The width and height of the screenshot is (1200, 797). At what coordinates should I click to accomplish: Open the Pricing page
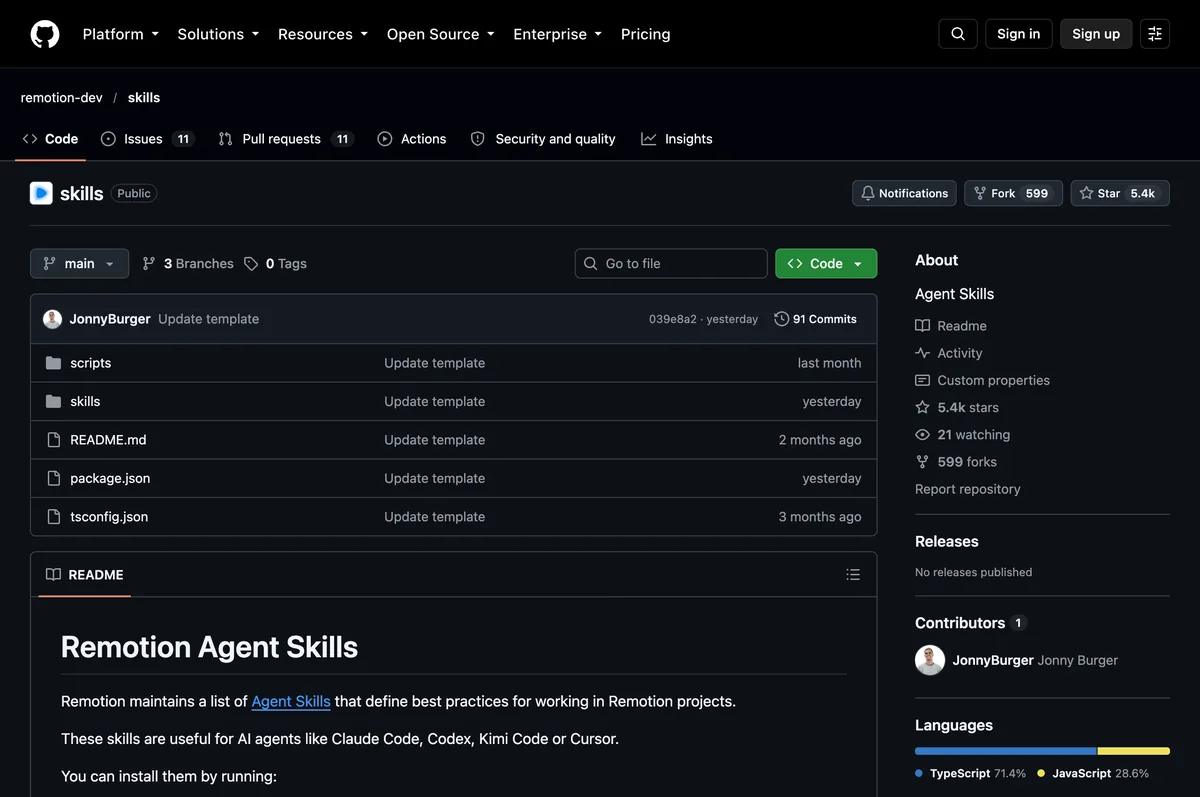(646, 34)
